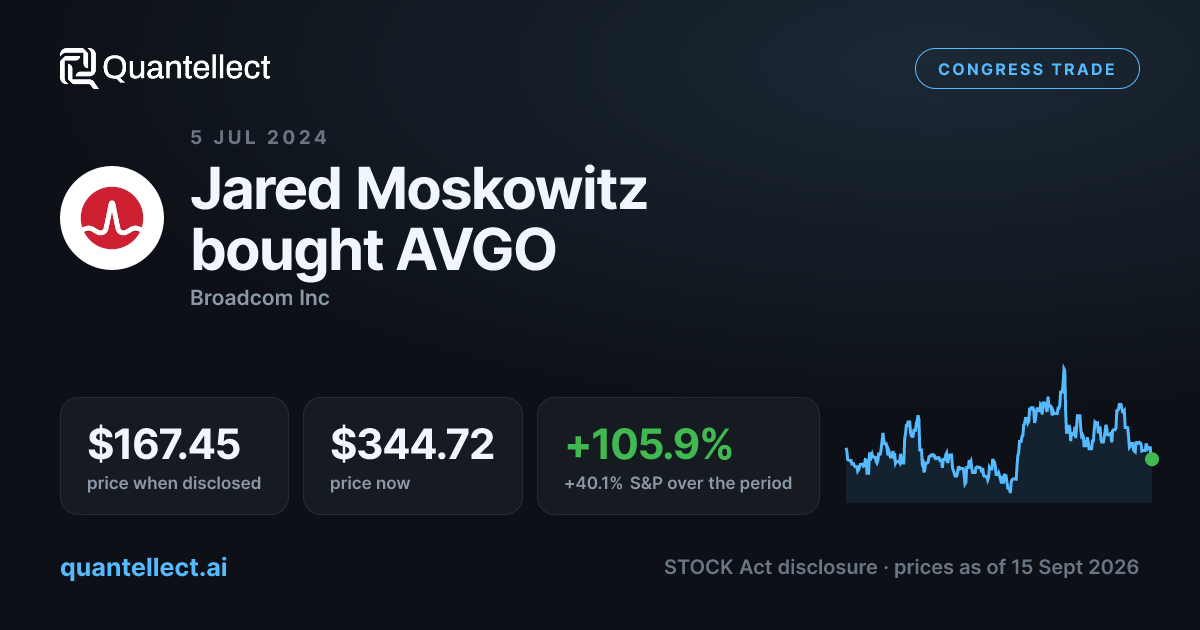This screenshot has width=1200, height=630.
Task: Click the prices as of 15 Sept 2026 note
Action: pos(1017,567)
